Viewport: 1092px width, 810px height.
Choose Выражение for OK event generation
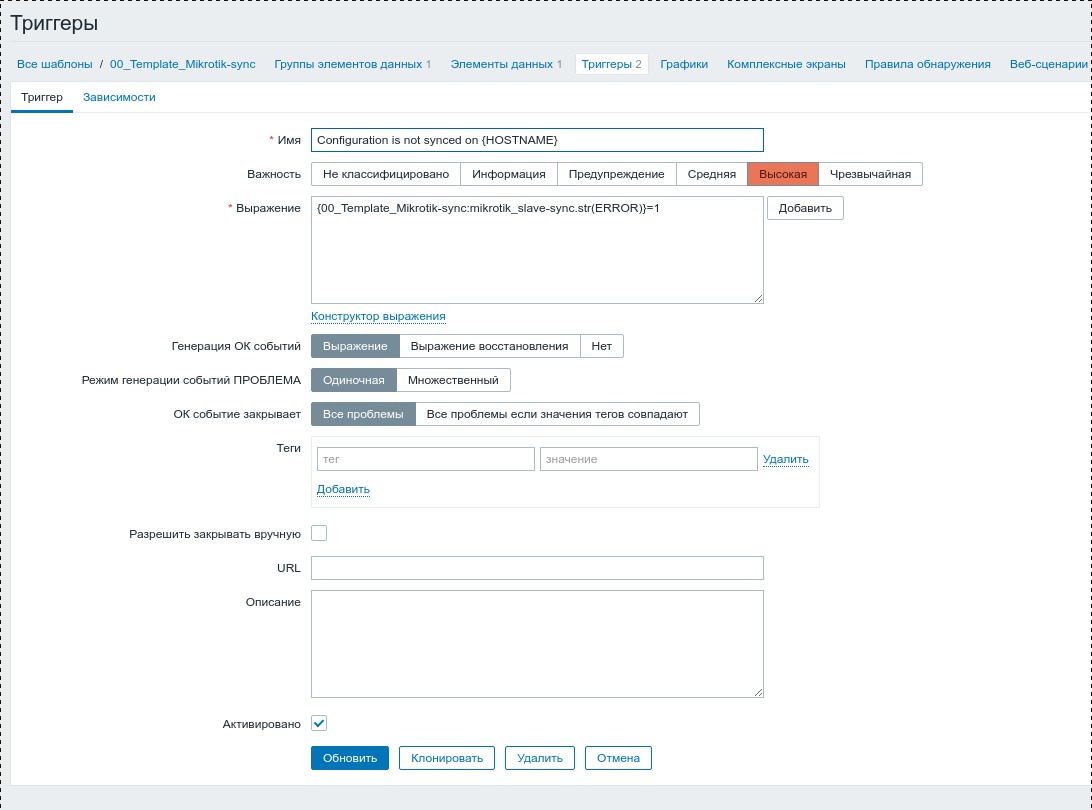(355, 346)
